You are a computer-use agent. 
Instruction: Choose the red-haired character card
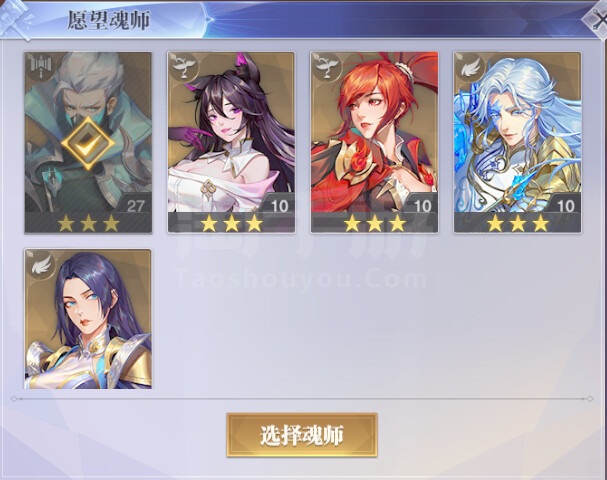click(x=374, y=142)
